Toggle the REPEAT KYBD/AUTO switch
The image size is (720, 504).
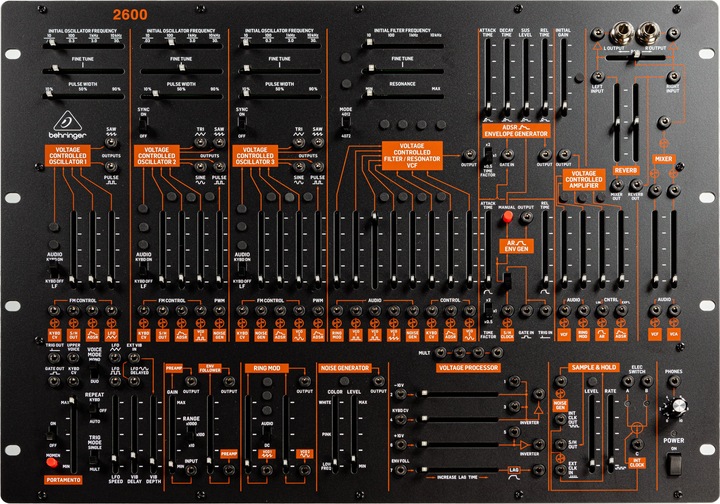95,410
